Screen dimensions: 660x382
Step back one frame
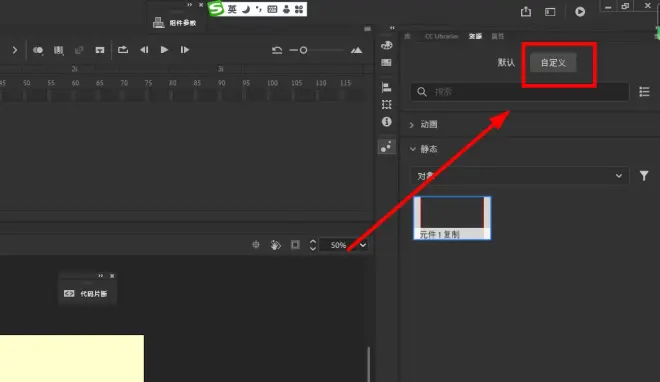(144, 50)
